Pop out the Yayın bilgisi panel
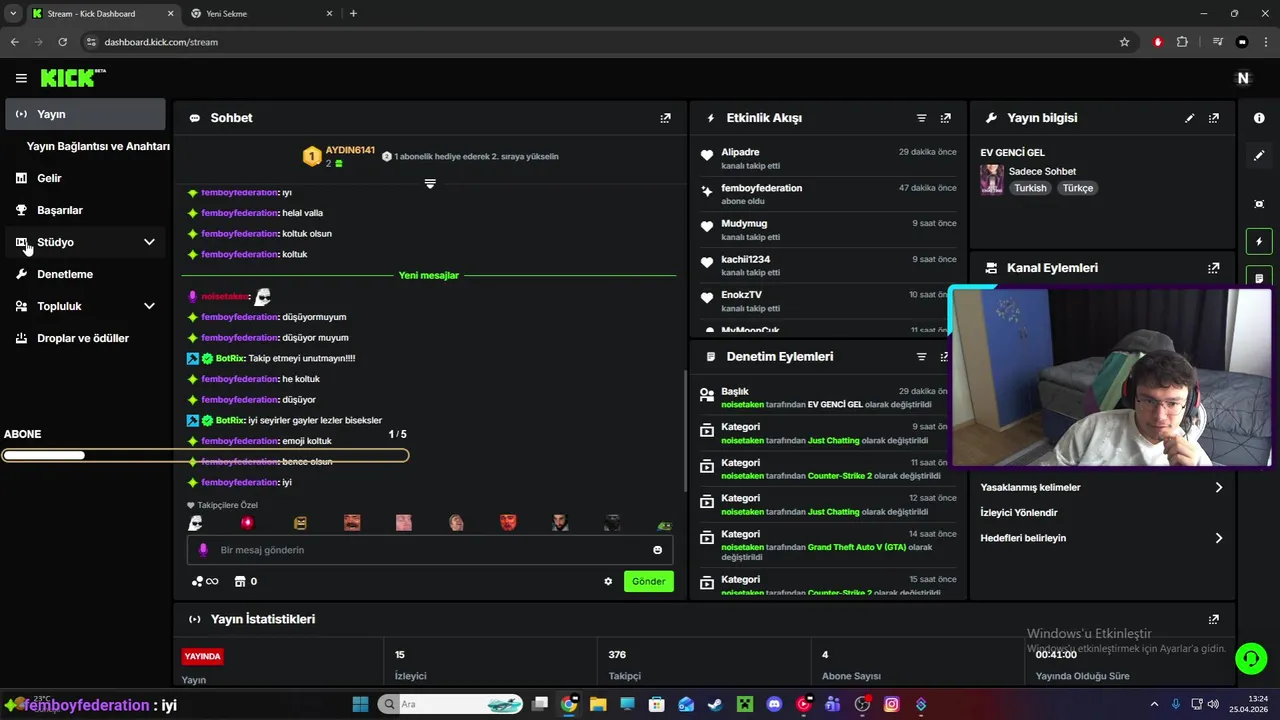This screenshot has width=1280, height=720. (x=1214, y=118)
